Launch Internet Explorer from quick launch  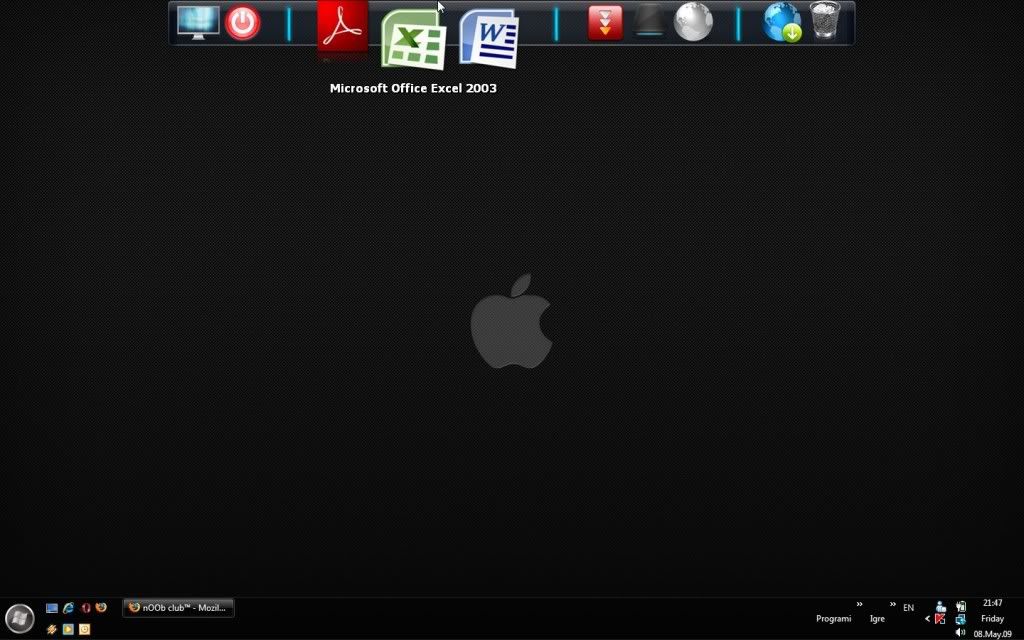(x=69, y=608)
